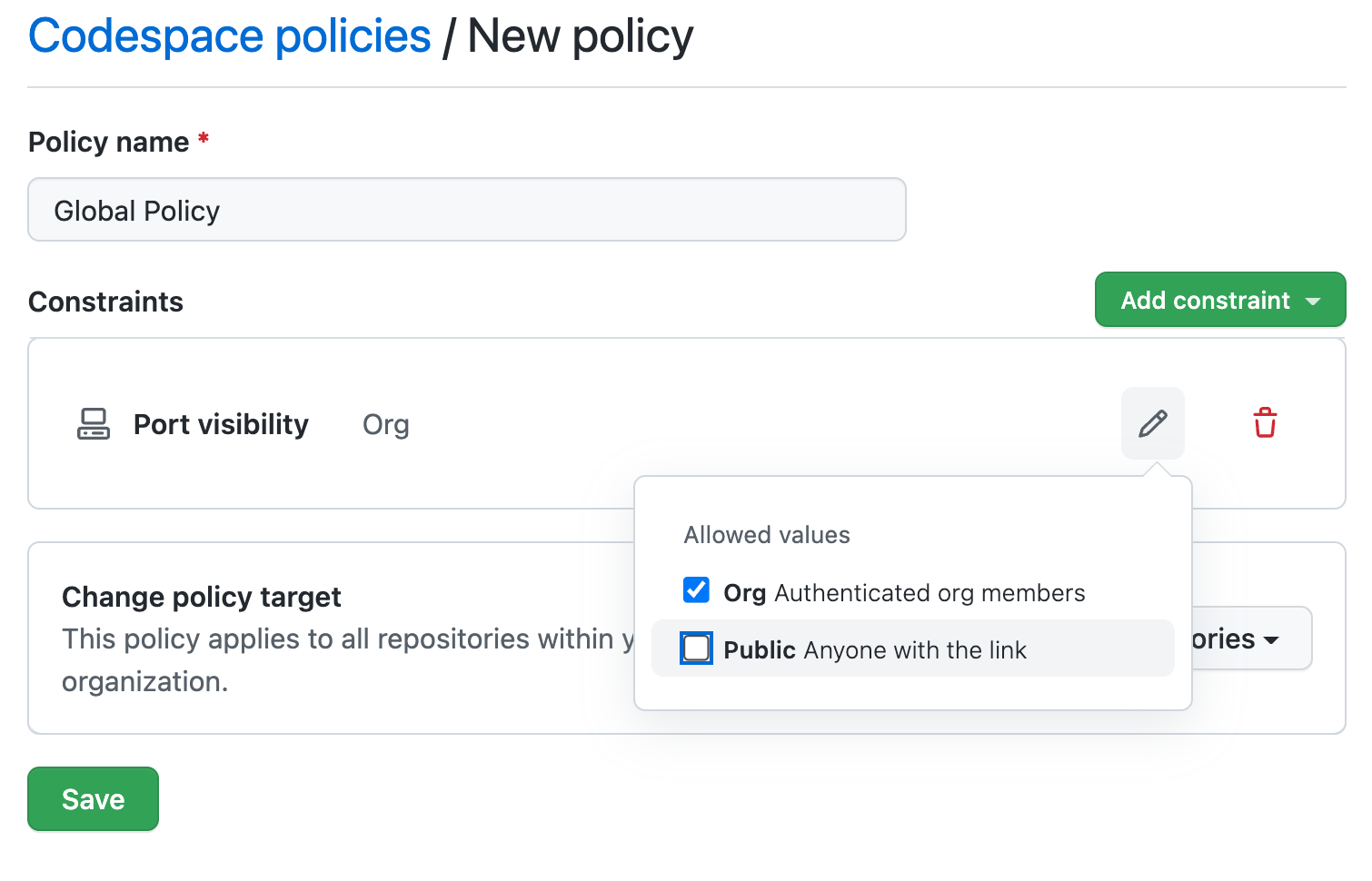
Task: Save the Global Policy
Action: pyautogui.click(x=93, y=798)
